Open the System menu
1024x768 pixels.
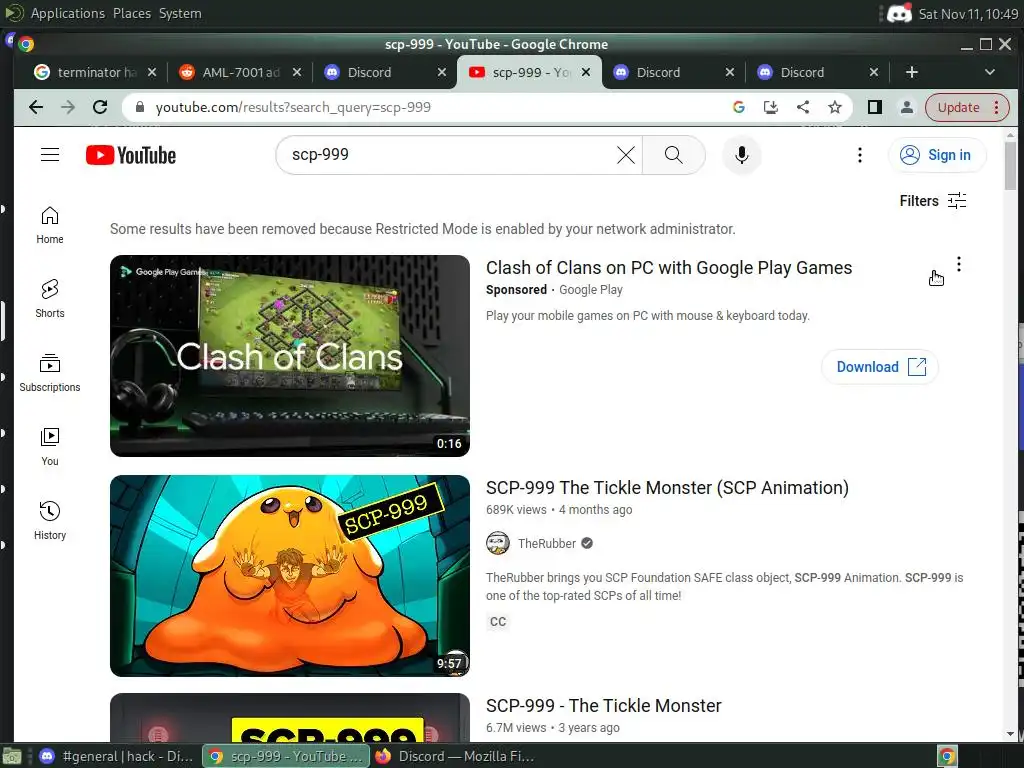pos(180,13)
